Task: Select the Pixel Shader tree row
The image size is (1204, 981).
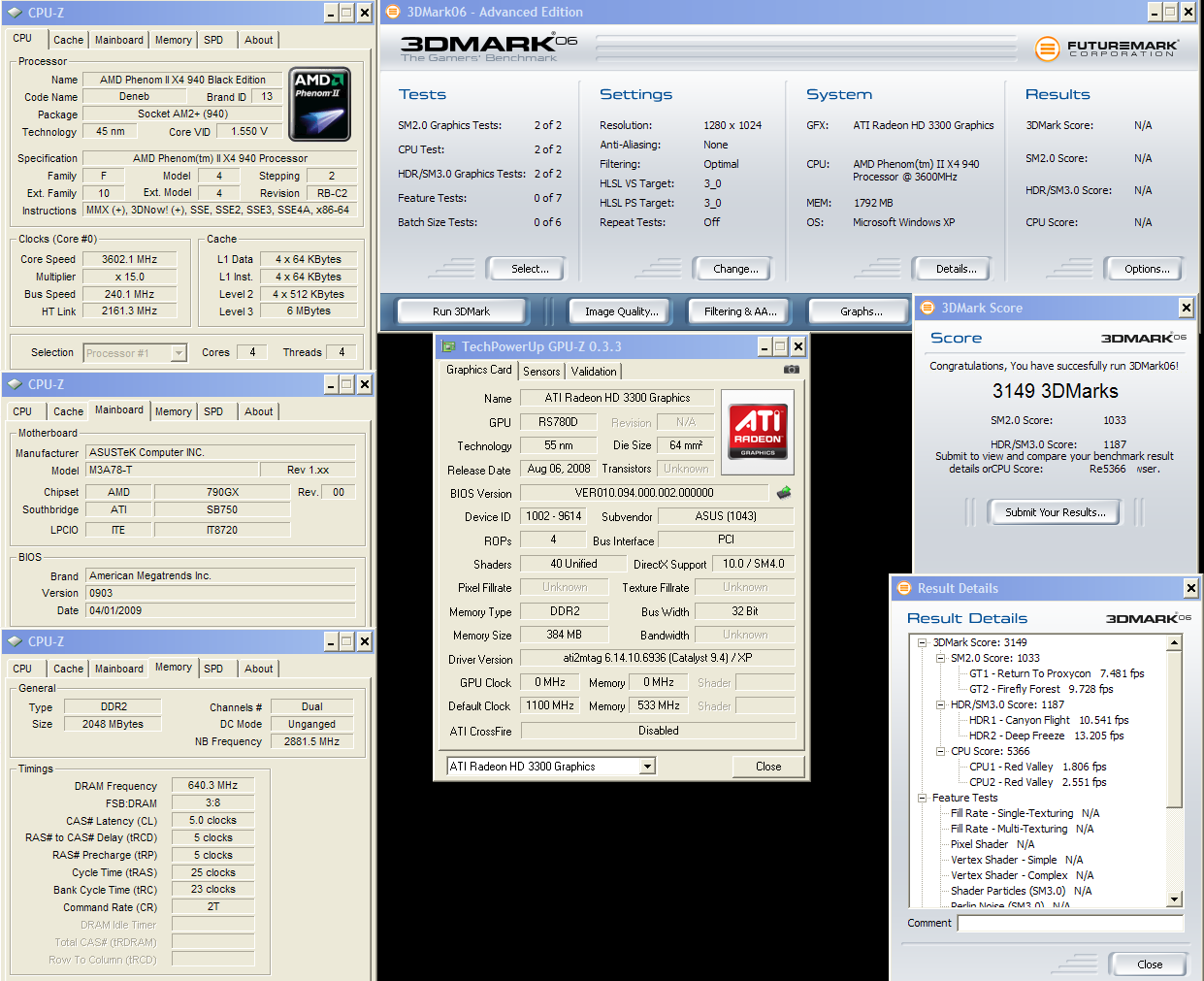Action: coord(992,844)
